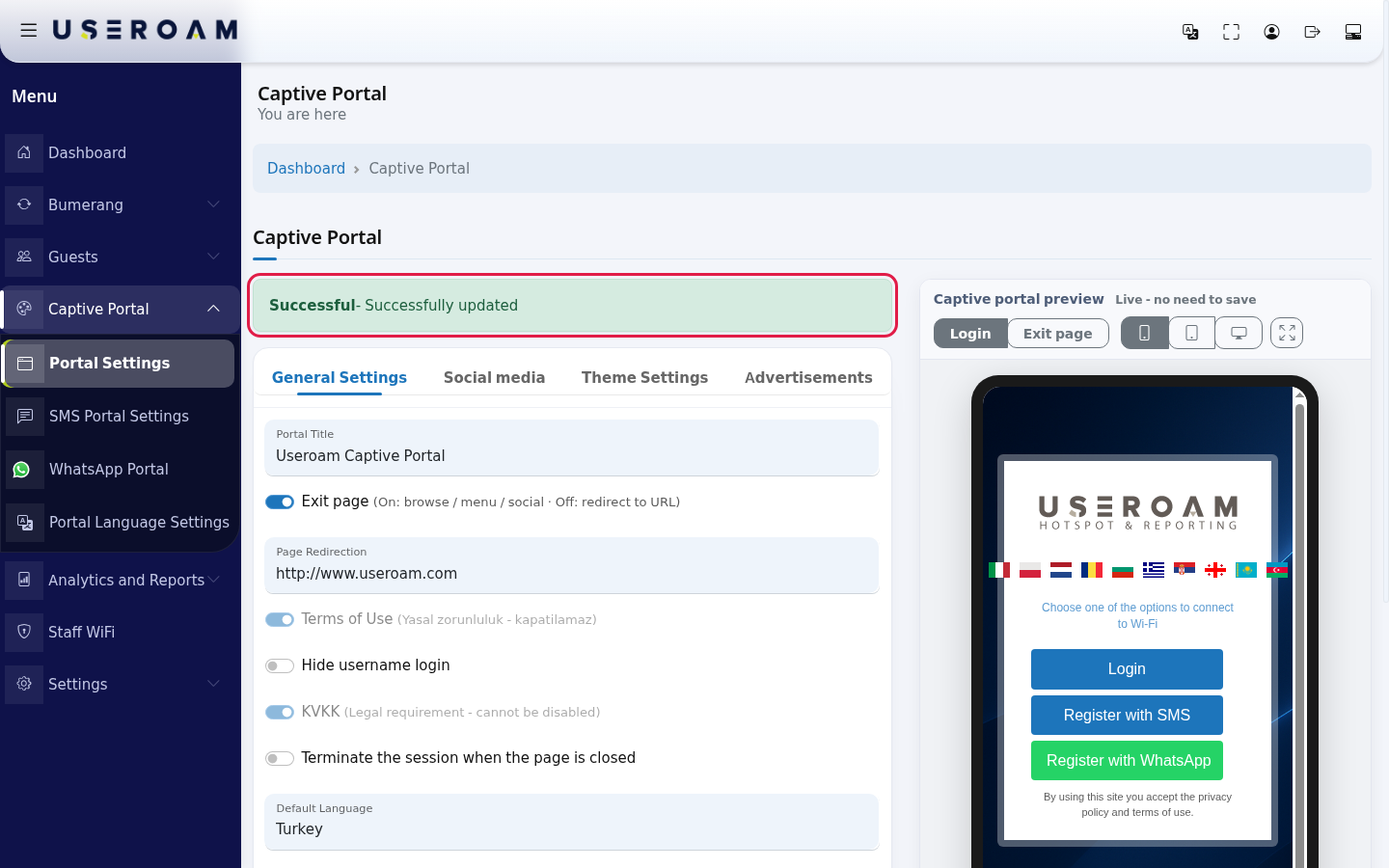Toggle fullscreen mode from the top bar
The image size is (1389, 868).
(1231, 32)
